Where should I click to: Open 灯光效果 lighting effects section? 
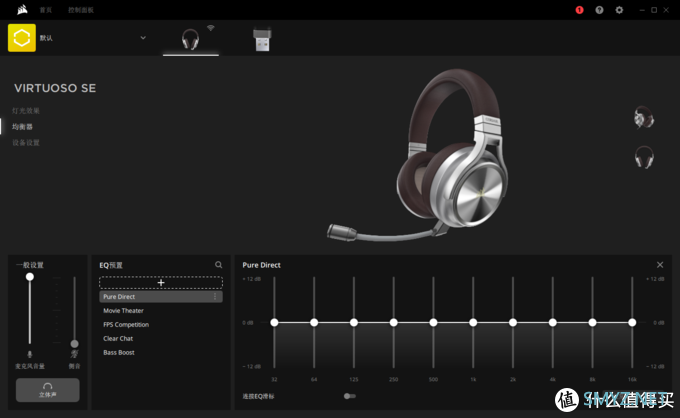click(26, 111)
